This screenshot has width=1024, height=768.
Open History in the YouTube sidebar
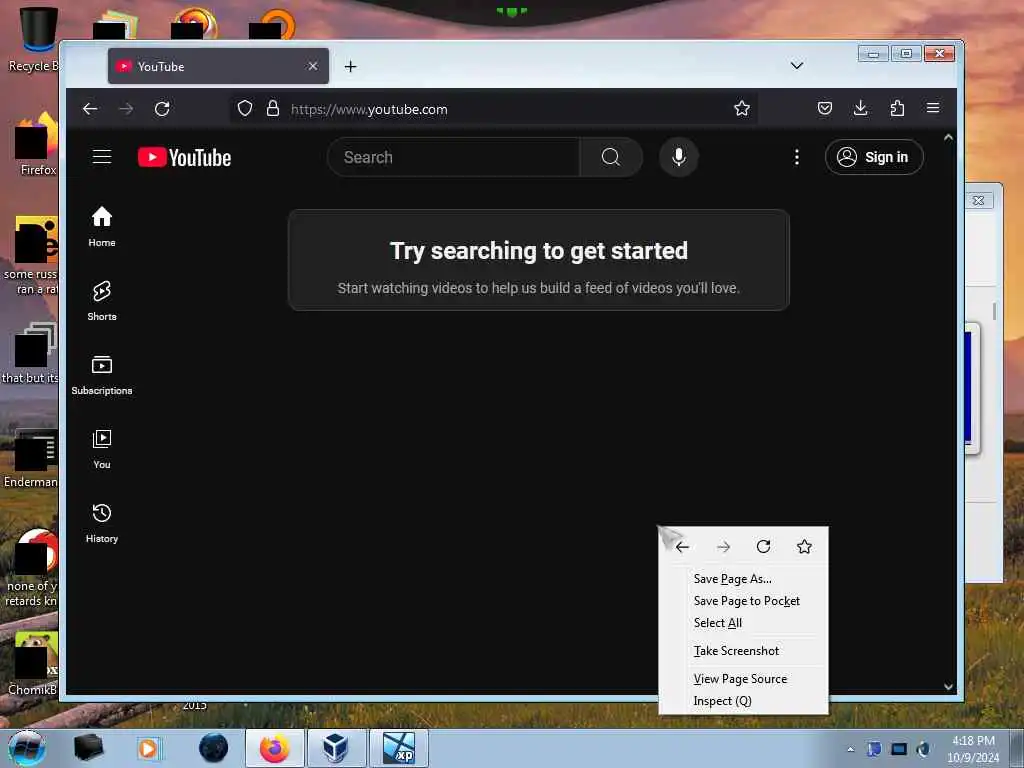pyautogui.click(x=102, y=522)
